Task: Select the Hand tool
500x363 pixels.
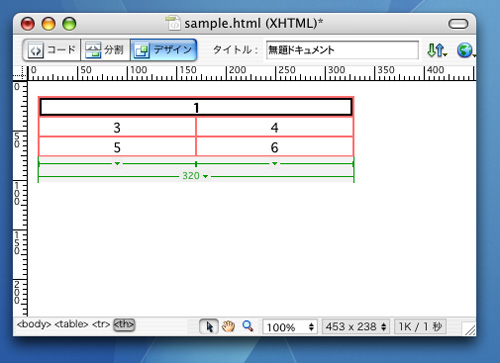Action: coord(229,327)
